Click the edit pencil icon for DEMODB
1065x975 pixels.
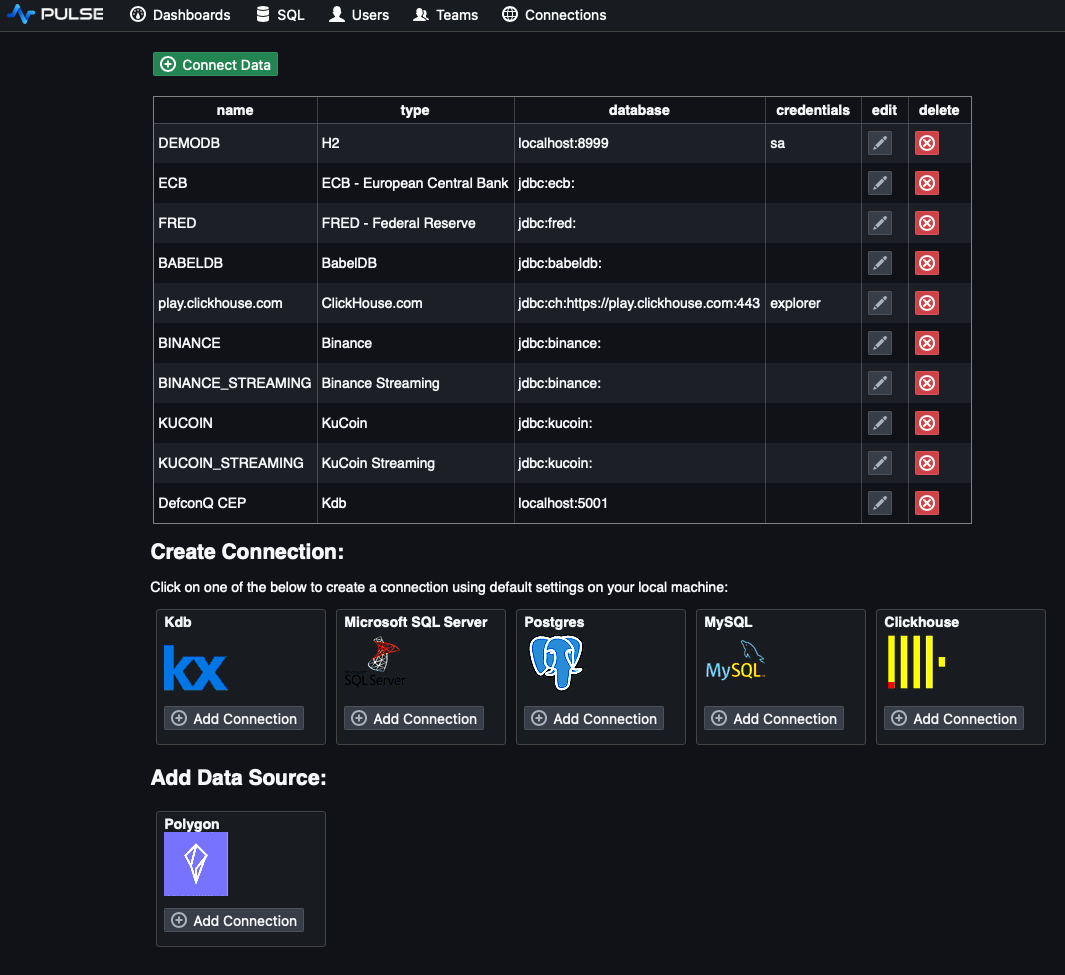[x=879, y=143]
